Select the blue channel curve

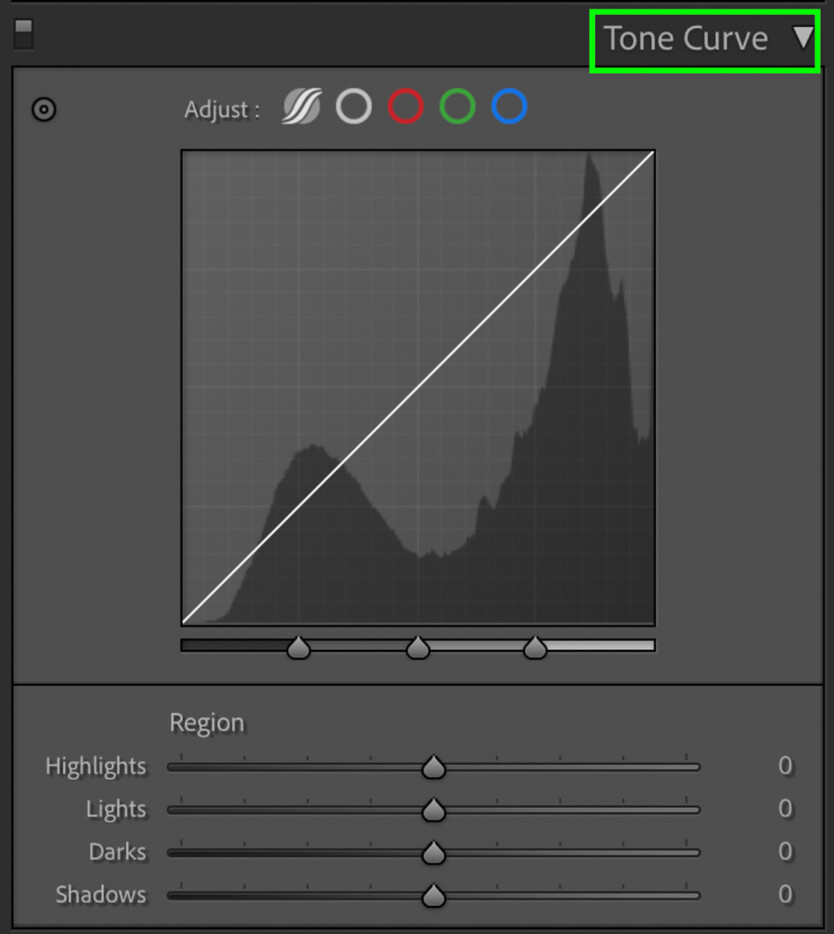click(509, 107)
